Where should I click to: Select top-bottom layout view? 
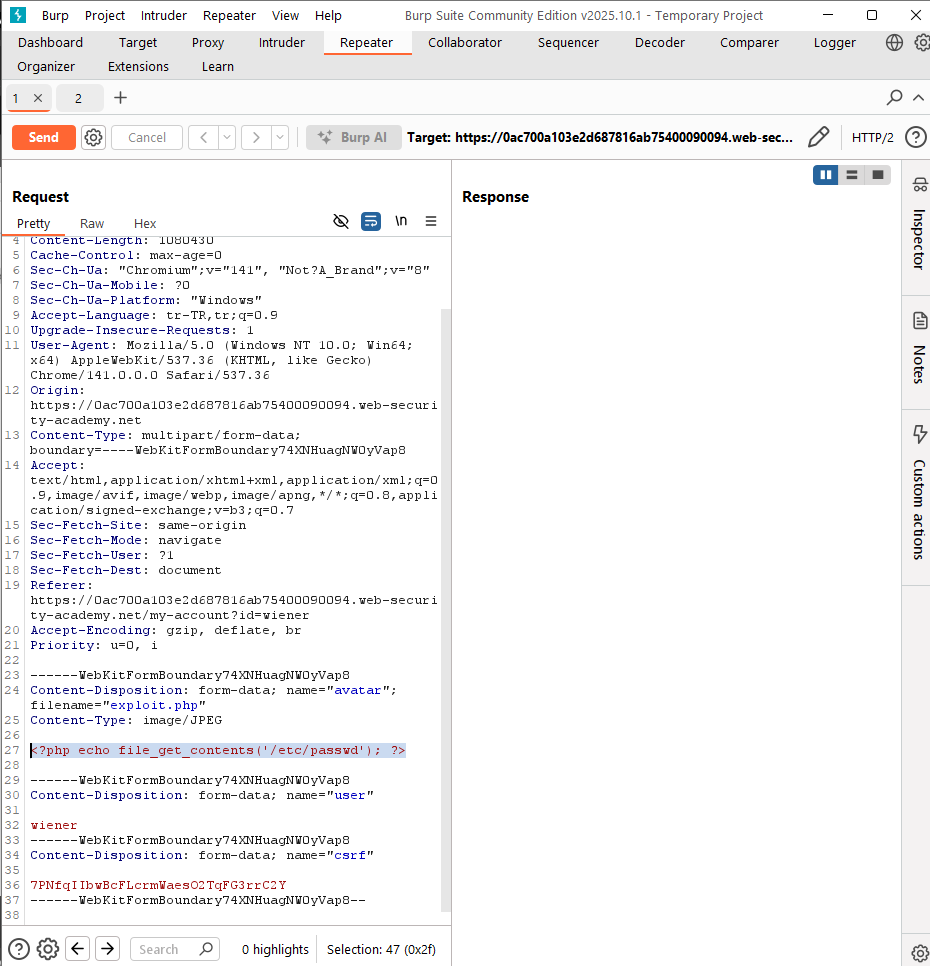(x=852, y=175)
